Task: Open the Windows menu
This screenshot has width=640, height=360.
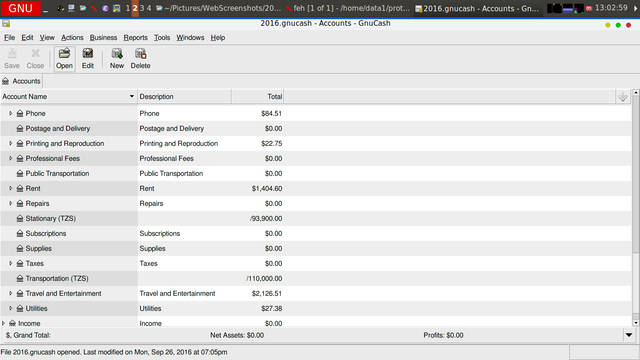Action: [190, 38]
